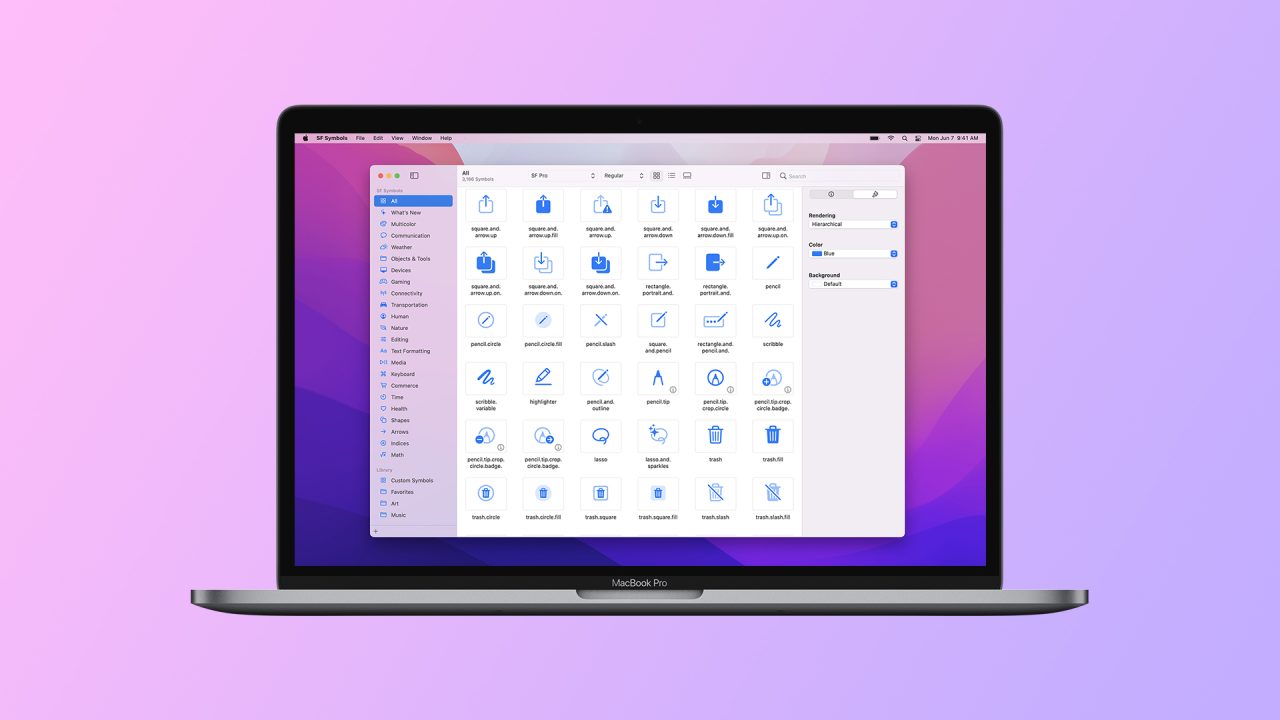Click the lasso symbol tile

pyautogui.click(x=600, y=436)
